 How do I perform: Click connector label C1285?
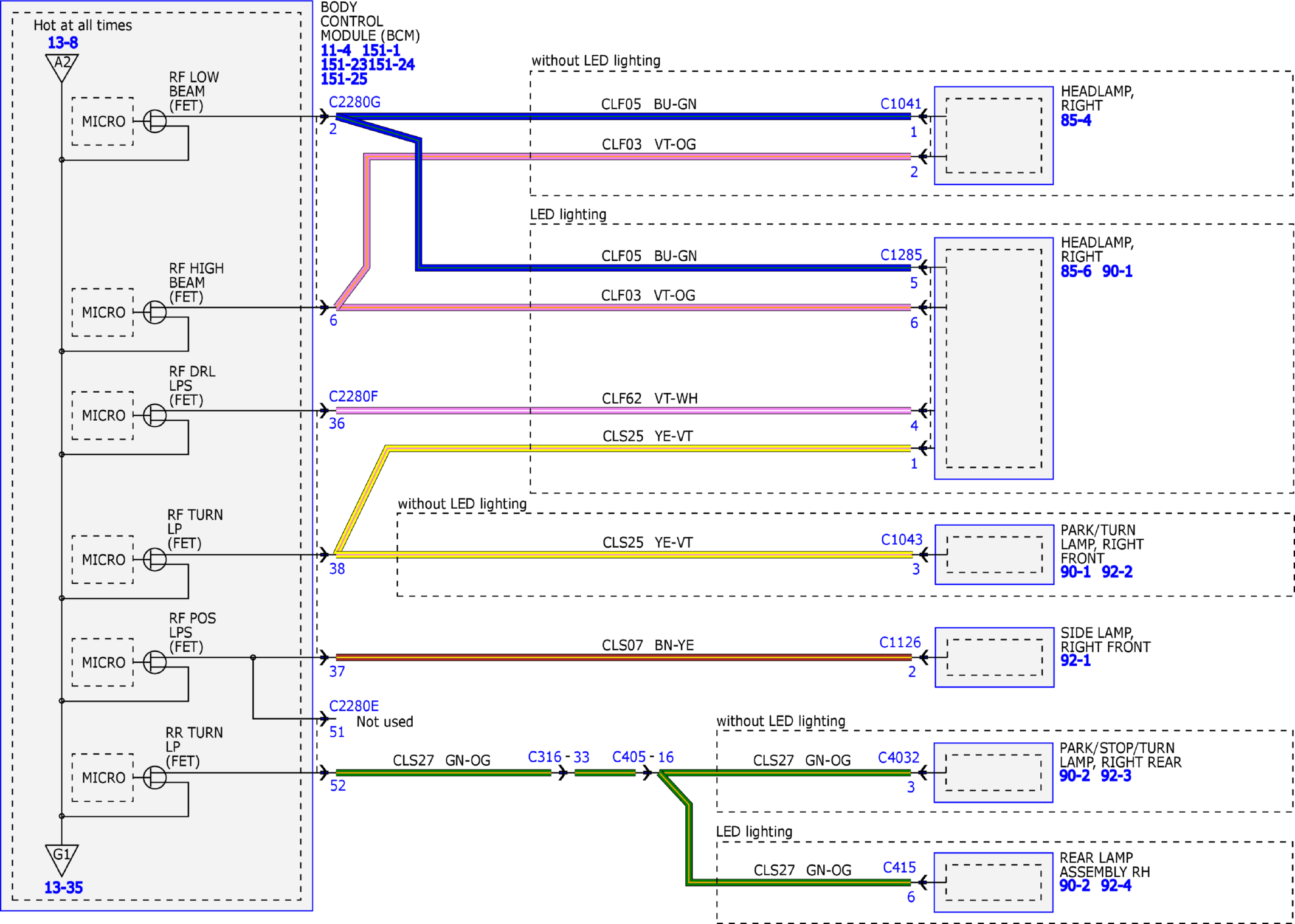(x=900, y=255)
